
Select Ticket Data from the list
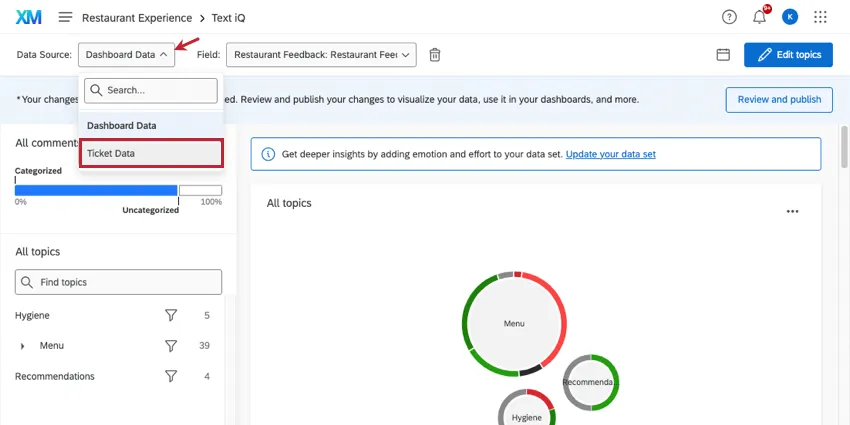[151, 153]
